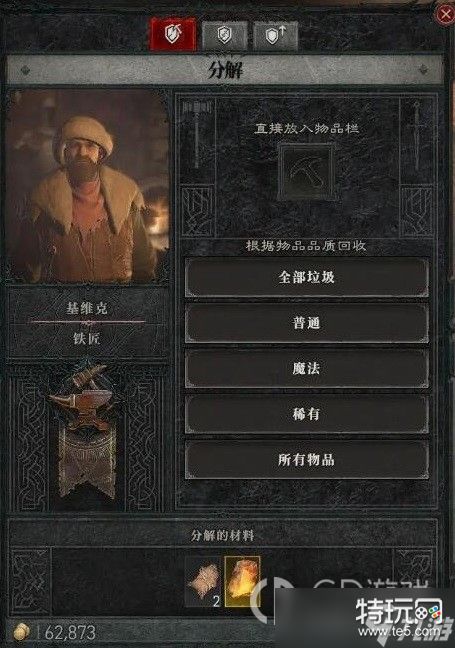Screen dimensions: 455x648
Task: Click the mace icon left of salvage slot
Action: tap(198, 134)
